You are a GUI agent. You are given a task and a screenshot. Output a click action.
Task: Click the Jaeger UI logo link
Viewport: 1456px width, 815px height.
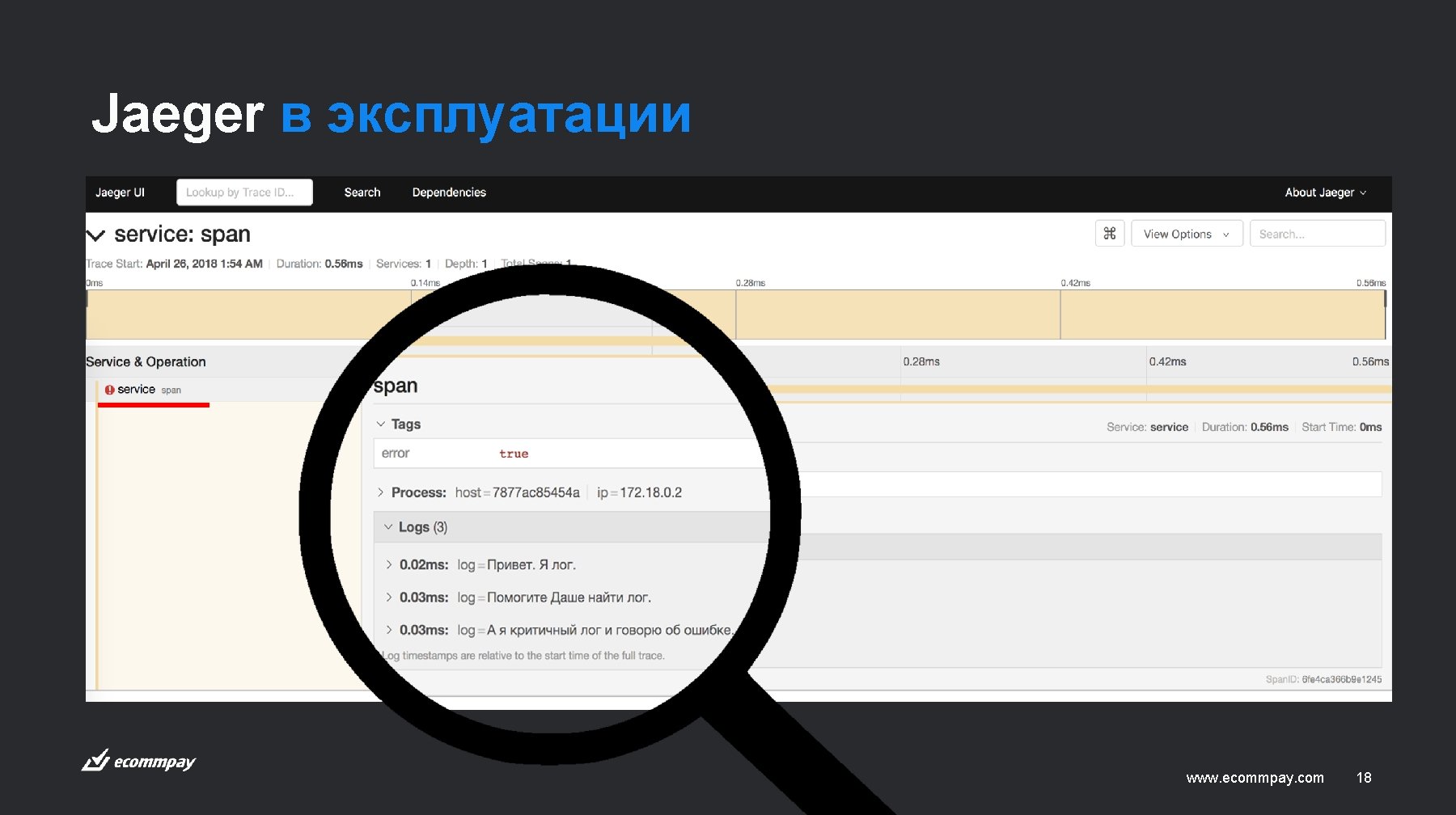(120, 192)
